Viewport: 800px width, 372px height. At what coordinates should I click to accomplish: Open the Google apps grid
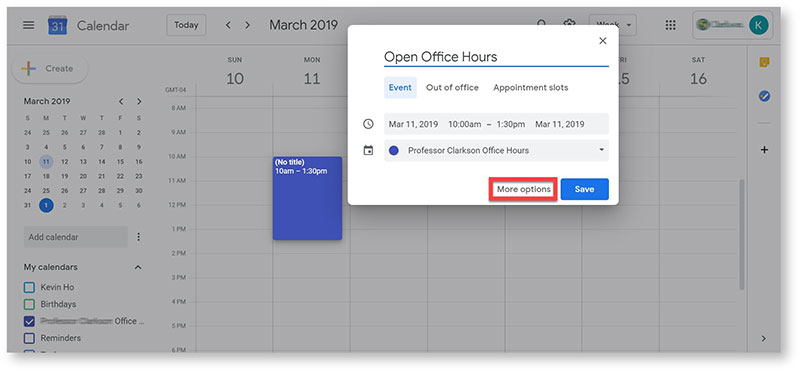click(x=670, y=25)
